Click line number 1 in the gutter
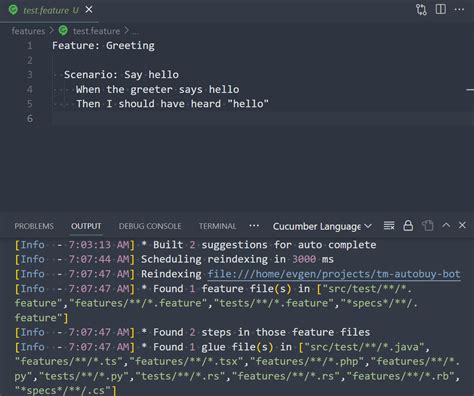The image size is (474, 396). pos(30,46)
